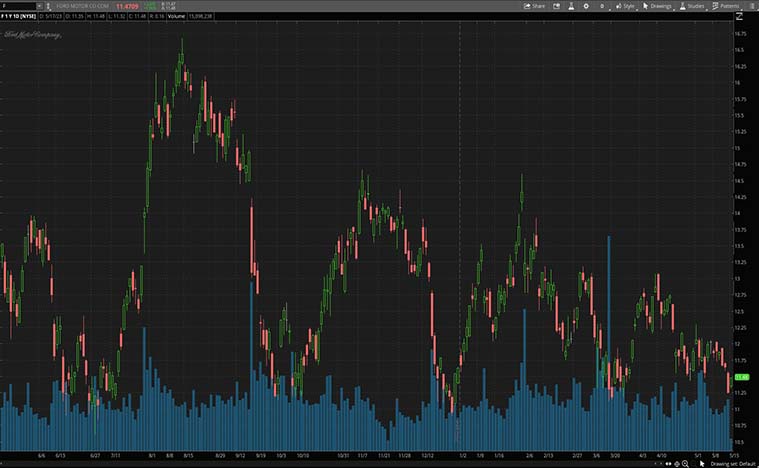Click the far-right toolbar list icon

tap(750, 6)
